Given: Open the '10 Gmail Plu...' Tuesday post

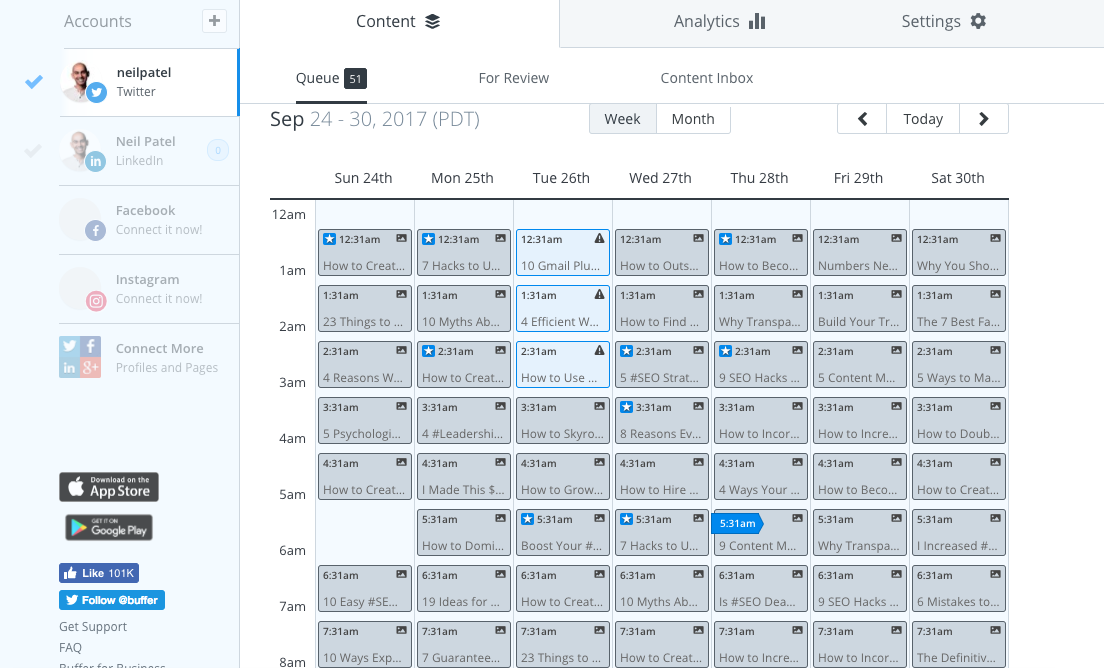Looking at the screenshot, I should [x=563, y=253].
